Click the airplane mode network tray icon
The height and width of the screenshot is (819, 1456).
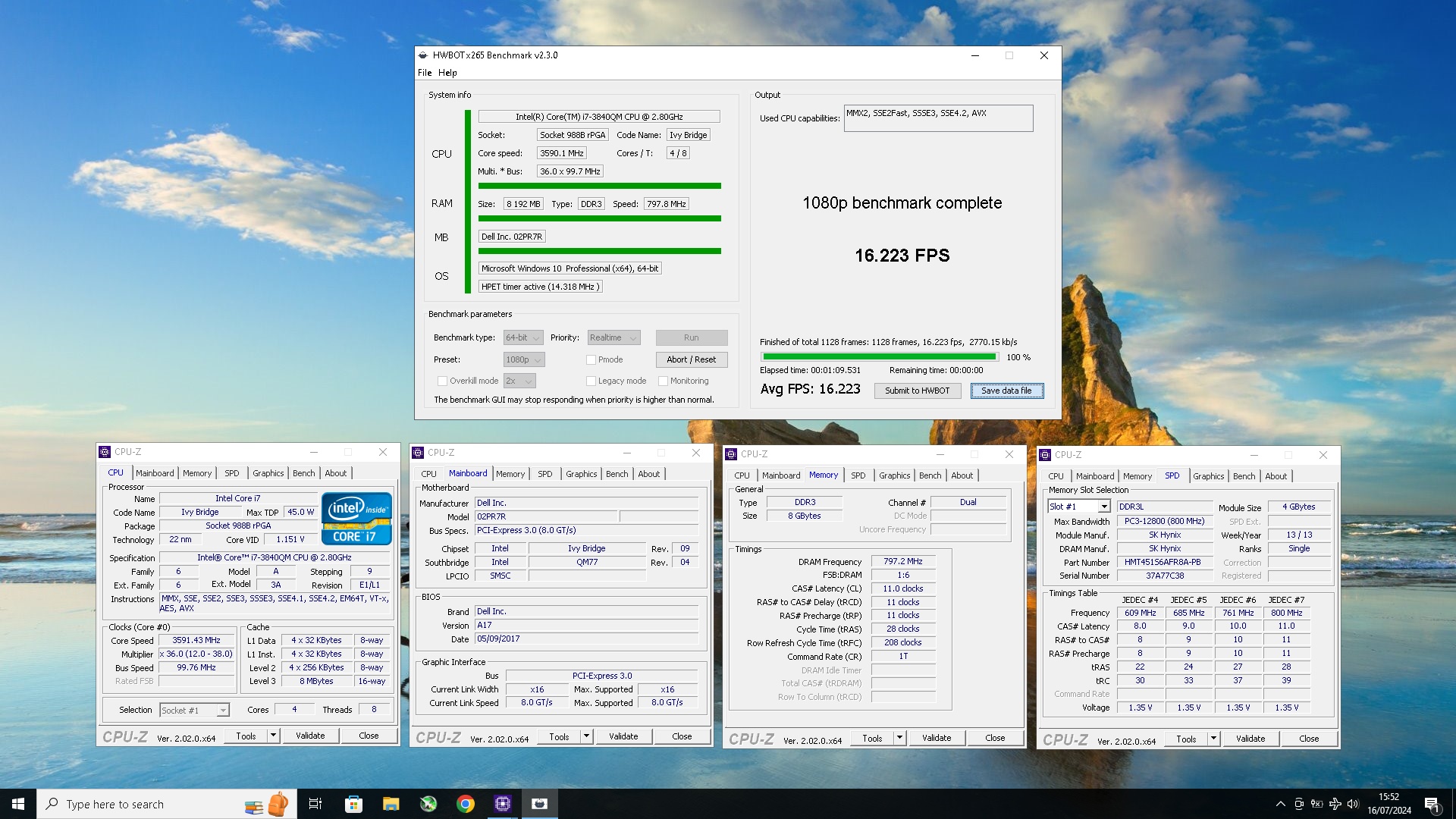[x=1335, y=804]
